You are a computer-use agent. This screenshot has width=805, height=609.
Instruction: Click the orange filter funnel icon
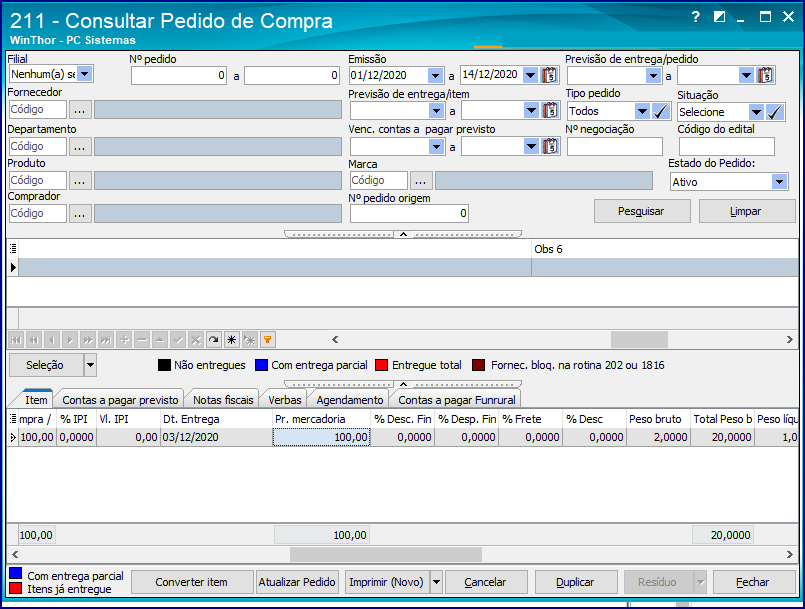pos(267,339)
